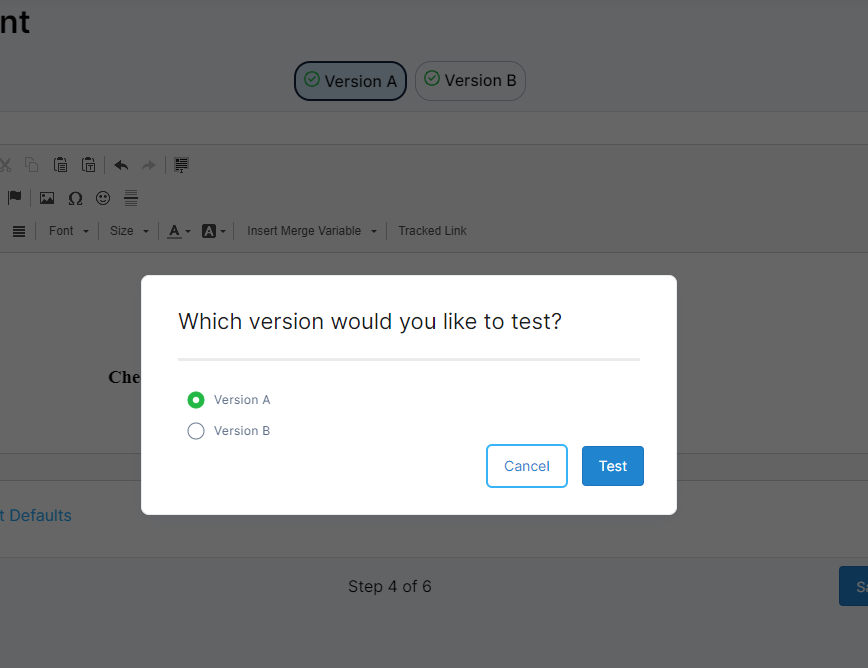Click the Tracked Link toolbar item
Screen dimensions: 868x668
(432, 231)
